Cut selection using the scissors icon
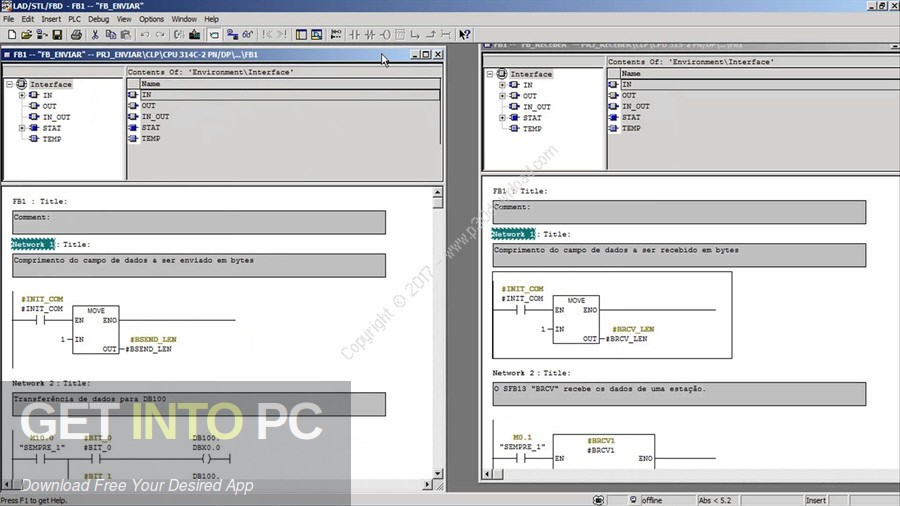The width and height of the screenshot is (900, 506). [95, 35]
